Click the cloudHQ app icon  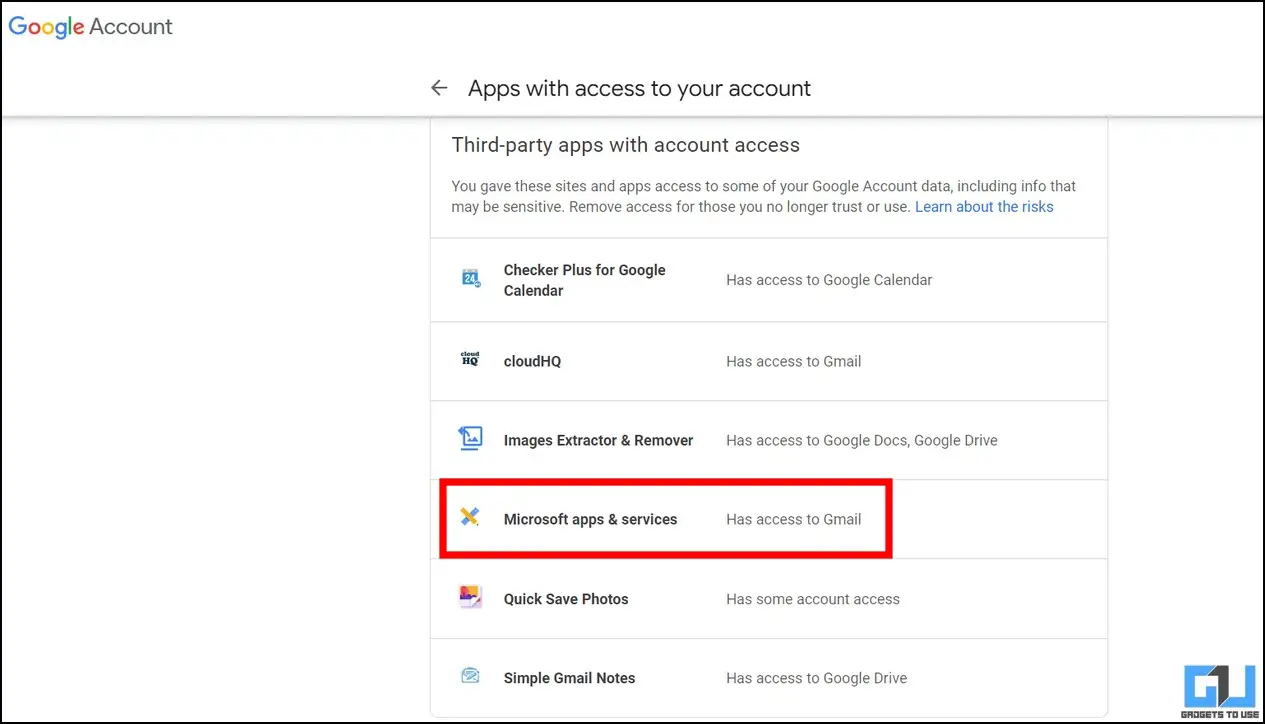tap(470, 359)
